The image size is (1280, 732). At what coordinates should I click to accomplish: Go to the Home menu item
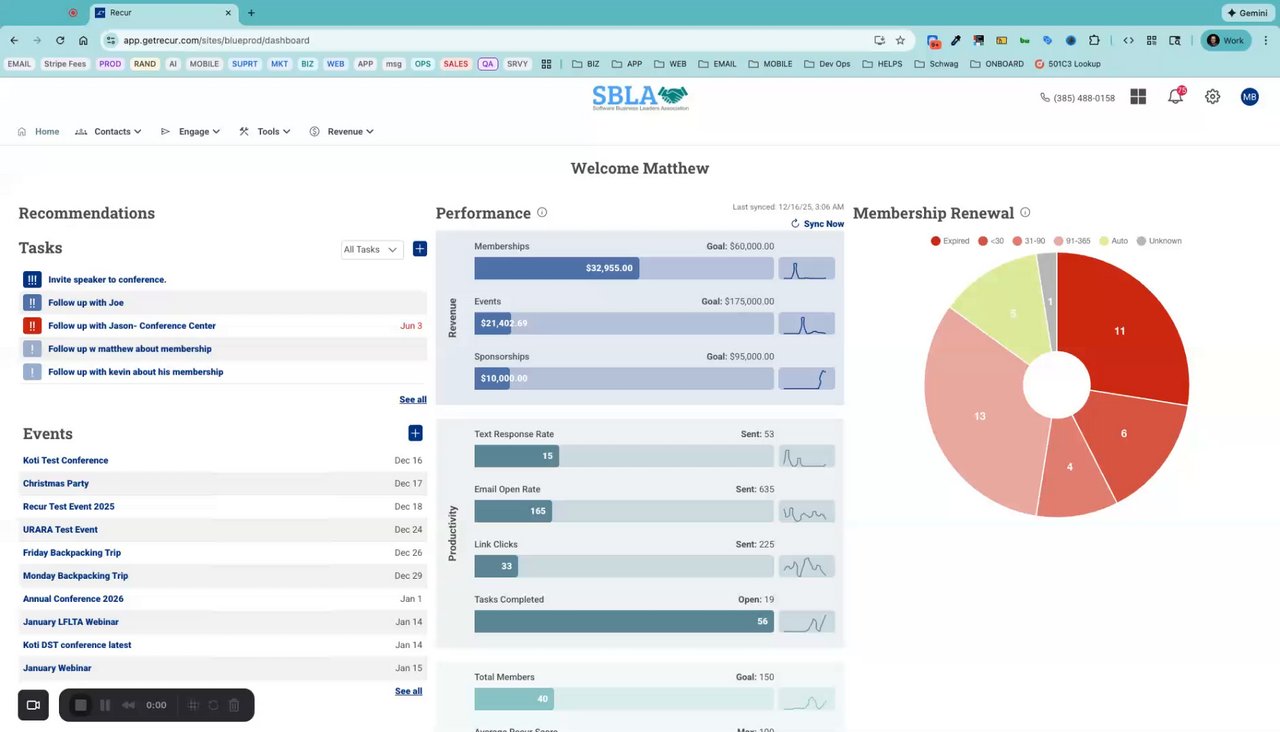point(39,131)
